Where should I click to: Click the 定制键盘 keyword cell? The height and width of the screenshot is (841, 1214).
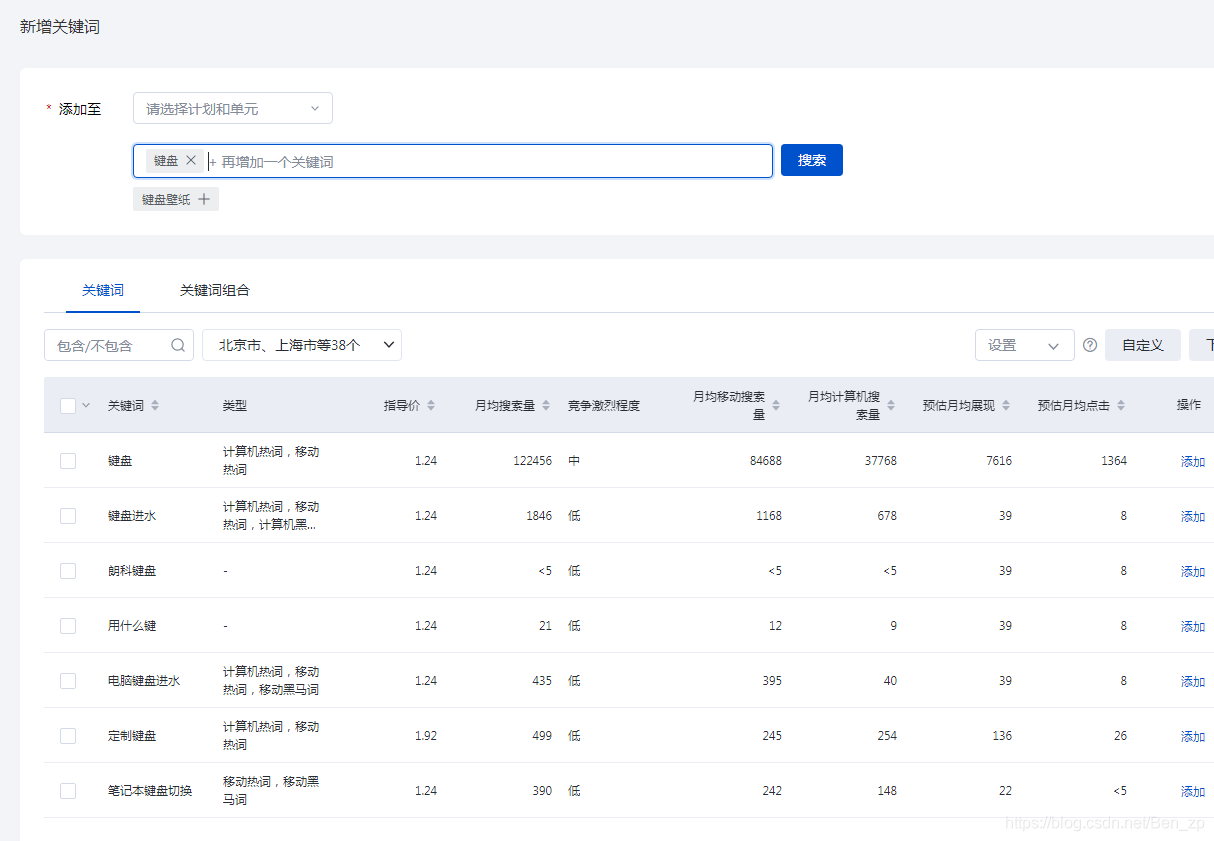click(132, 736)
